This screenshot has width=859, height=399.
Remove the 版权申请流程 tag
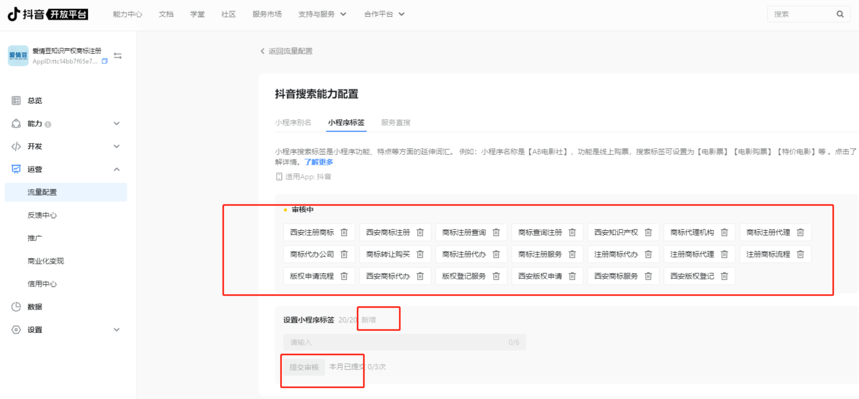(x=344, y=276)
